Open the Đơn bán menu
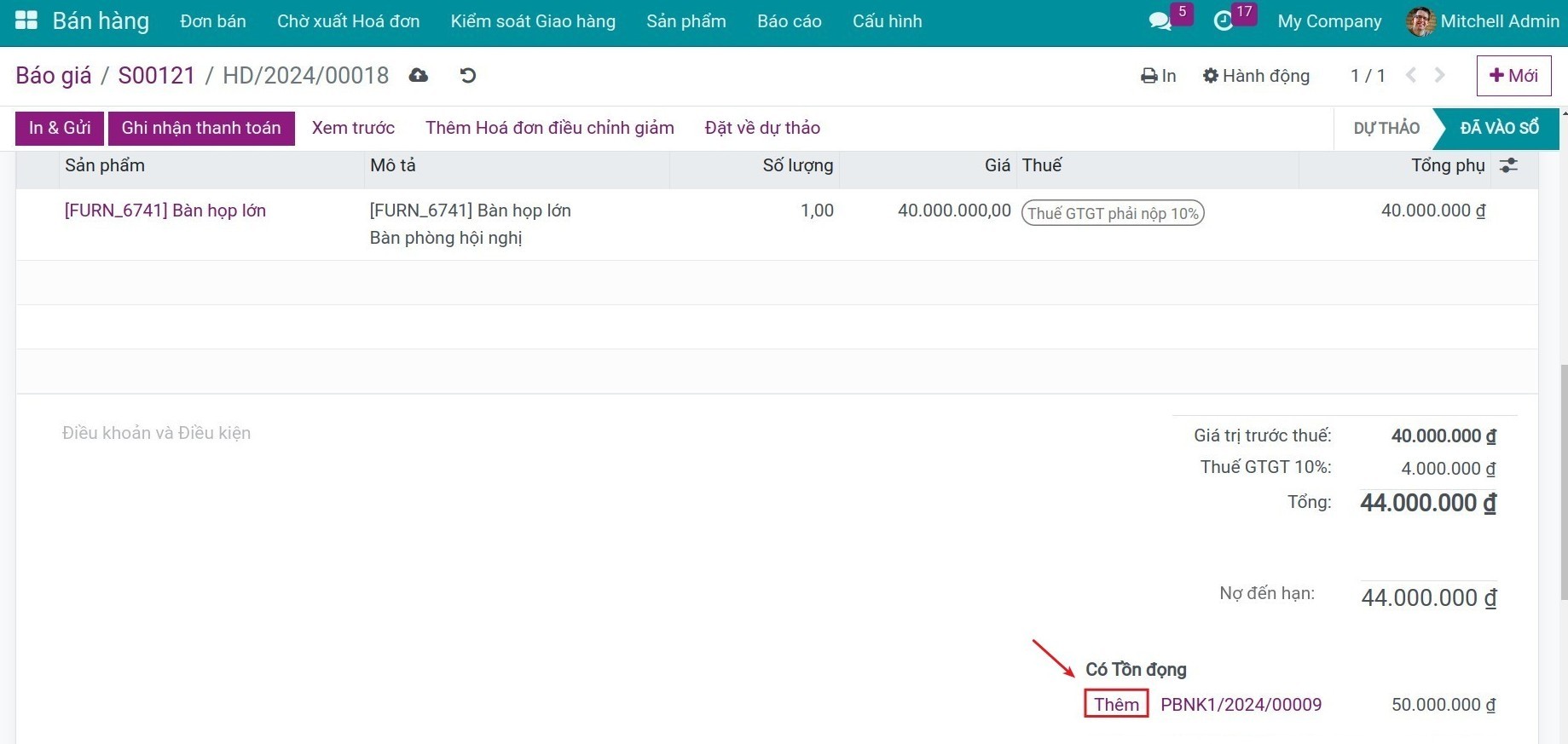Screen dimensions: 1568x744 213,21
